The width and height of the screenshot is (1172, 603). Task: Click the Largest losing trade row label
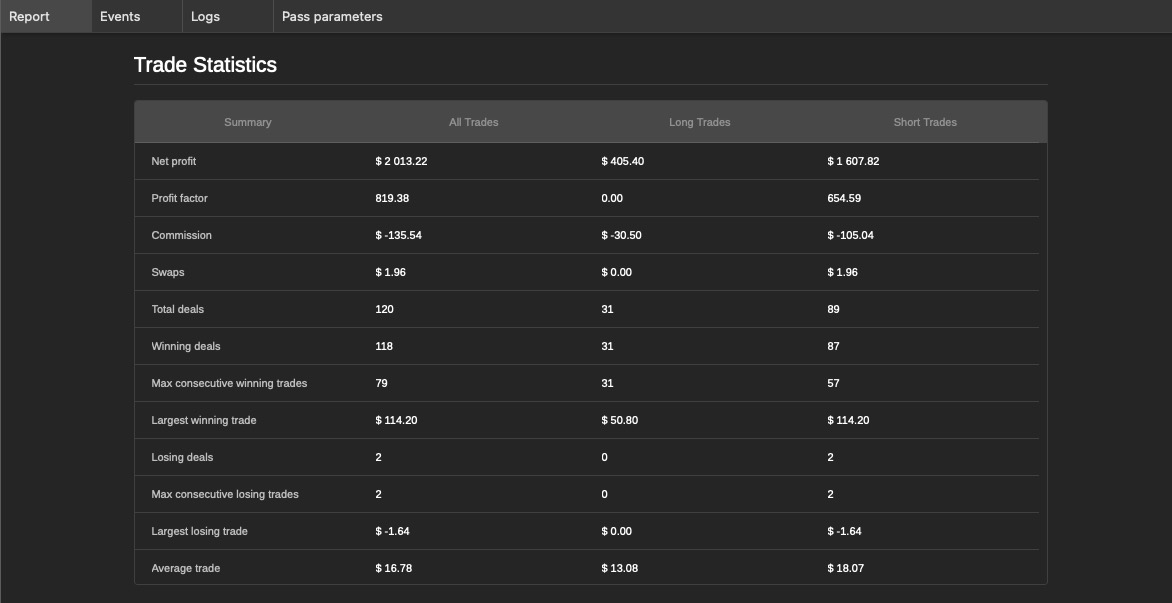pos(199,531)
